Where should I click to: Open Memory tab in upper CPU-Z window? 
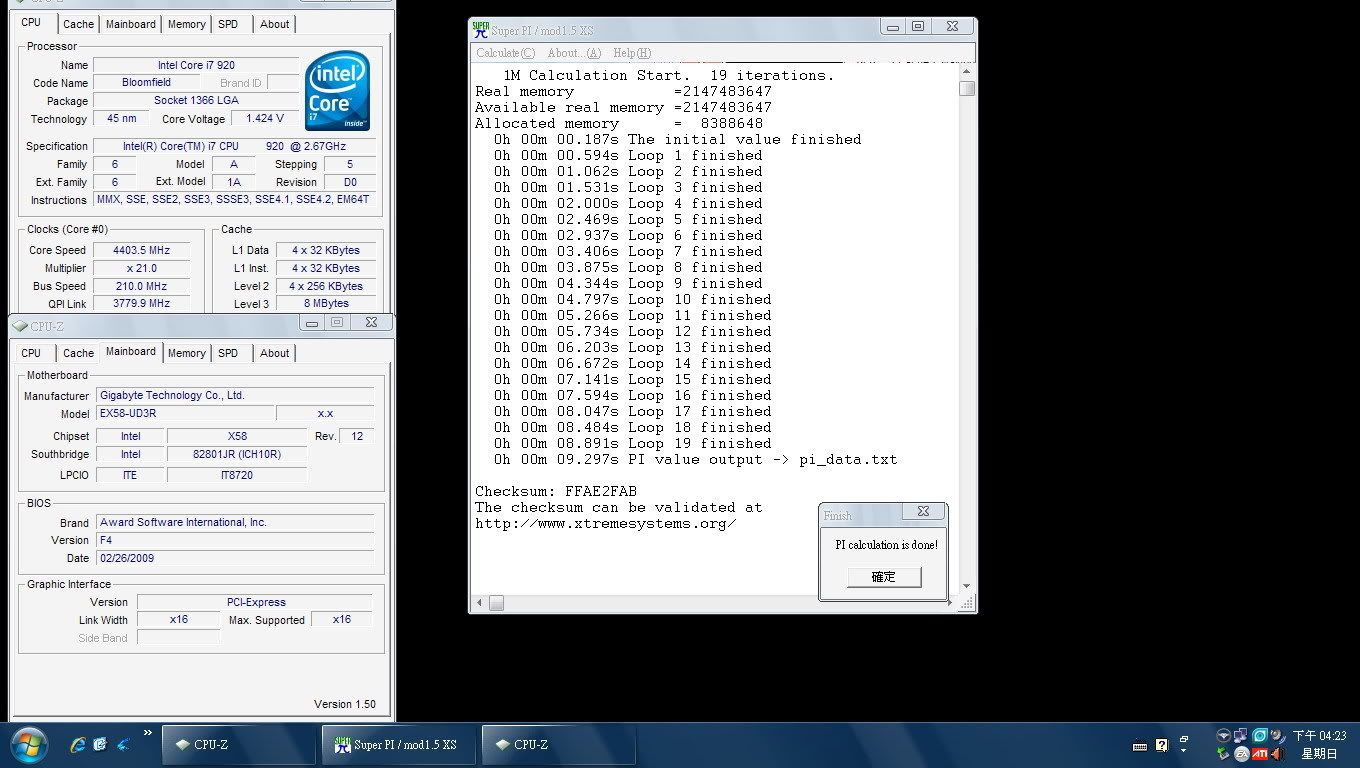pos(187,24)
